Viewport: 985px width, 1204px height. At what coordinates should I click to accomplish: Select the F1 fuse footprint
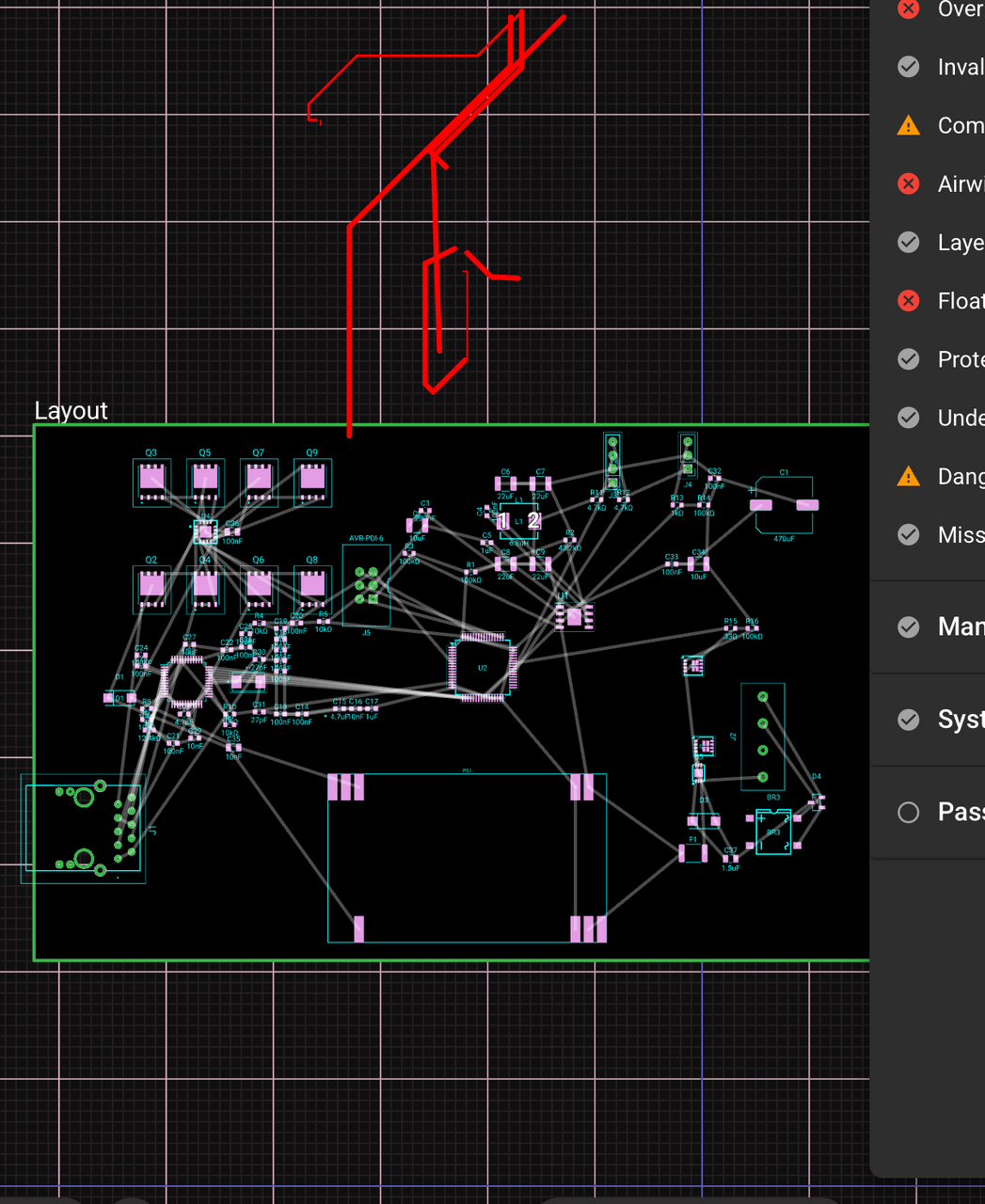coord(693,853)
